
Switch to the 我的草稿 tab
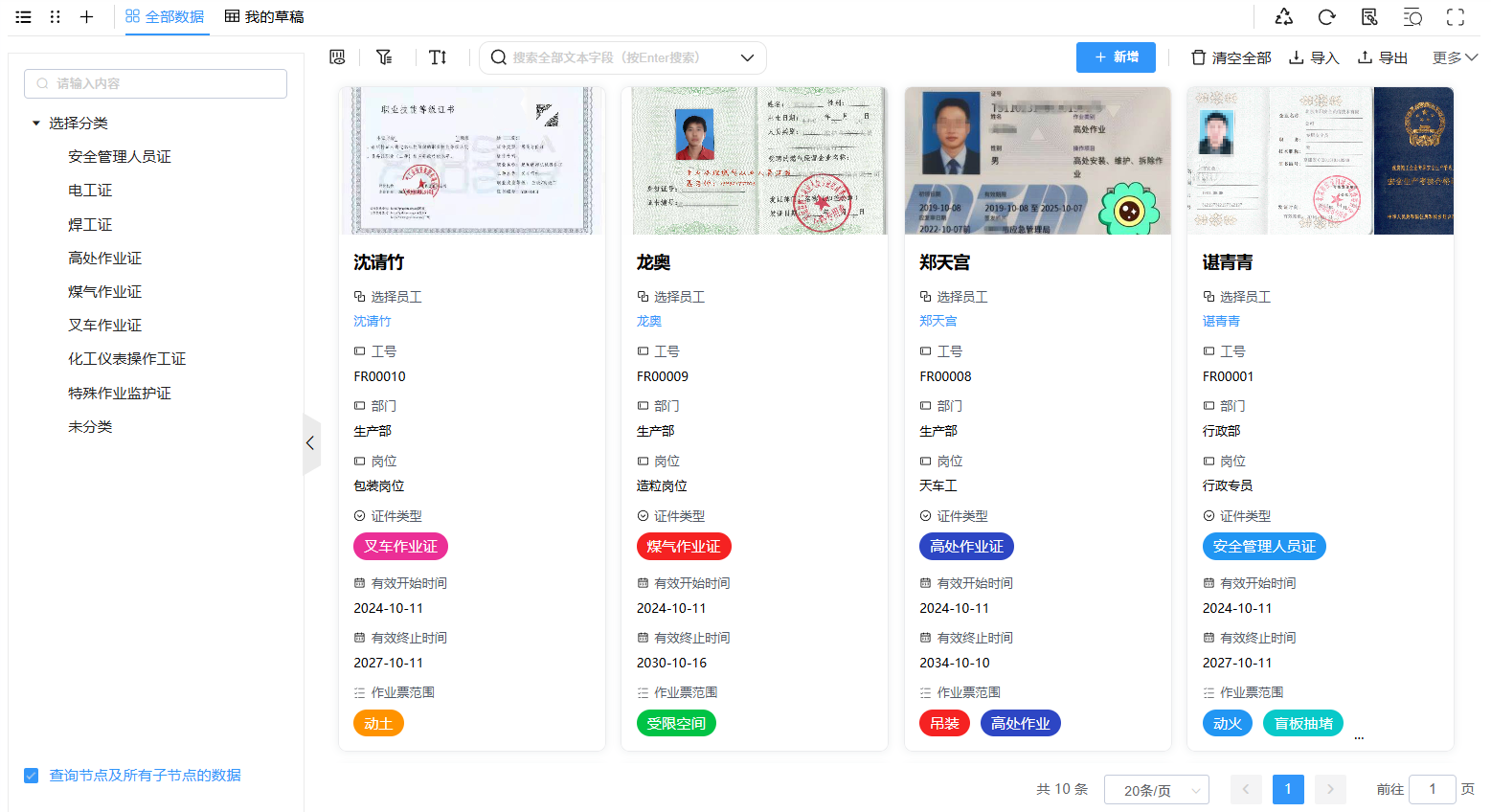click(264, 17)
